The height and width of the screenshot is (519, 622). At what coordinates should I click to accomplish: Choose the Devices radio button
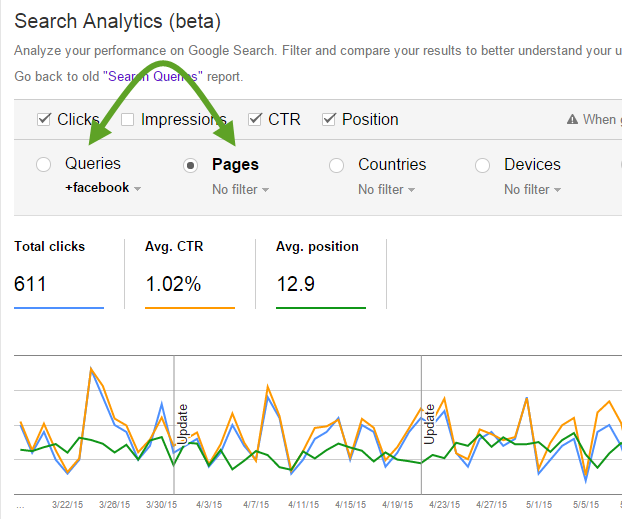[x=482, y=165]
